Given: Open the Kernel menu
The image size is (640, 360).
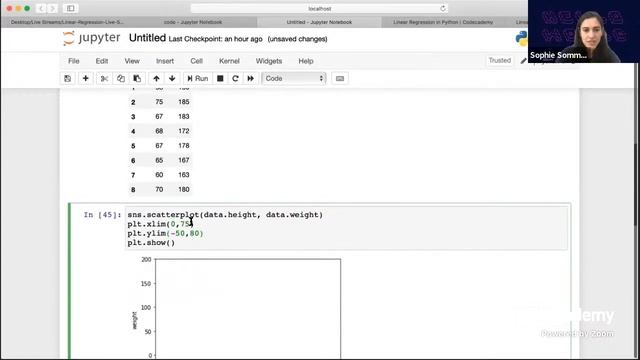Looking at the screenshot, I should point(229,61).
